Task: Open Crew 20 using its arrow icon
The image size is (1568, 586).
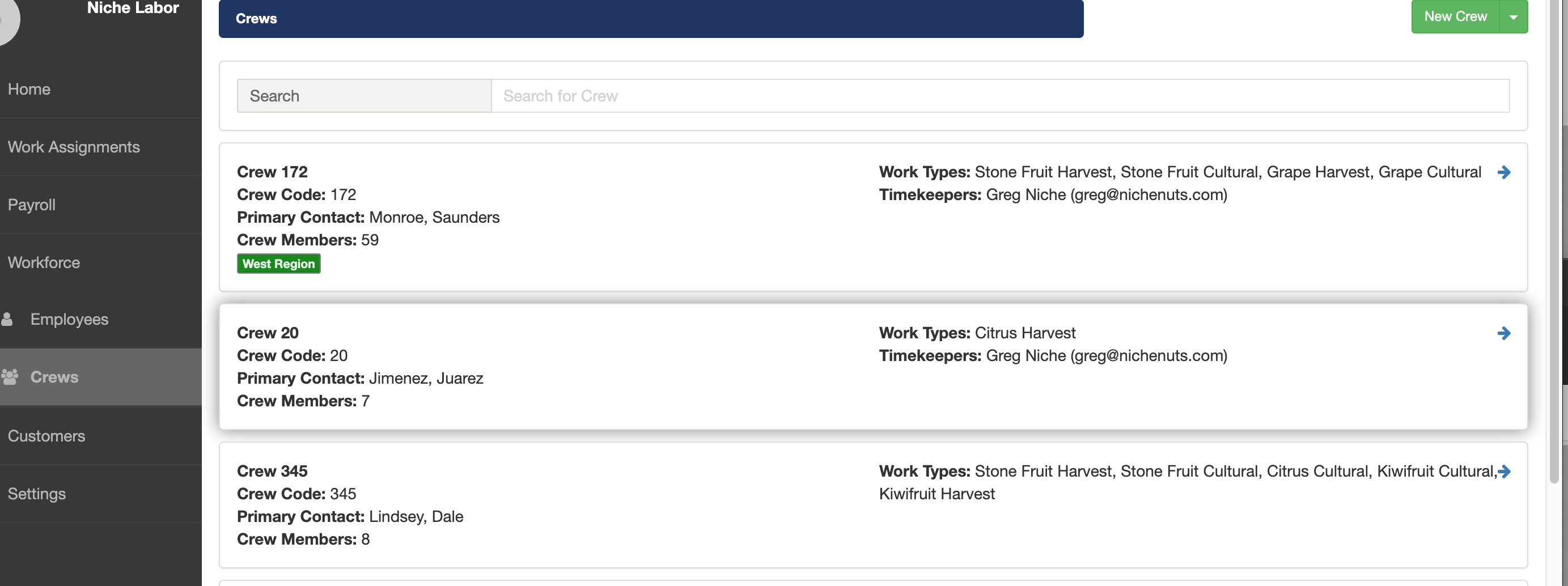Action: click(x=1505, y=333)
